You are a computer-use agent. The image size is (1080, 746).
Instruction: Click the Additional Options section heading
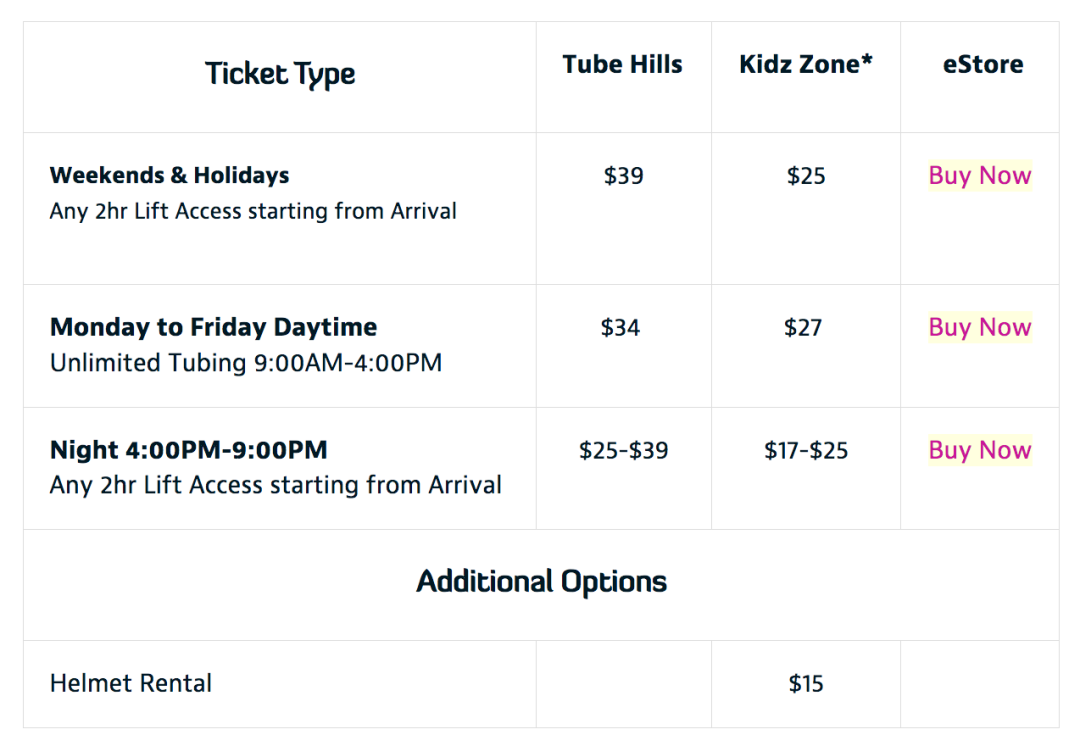(541, 581)
